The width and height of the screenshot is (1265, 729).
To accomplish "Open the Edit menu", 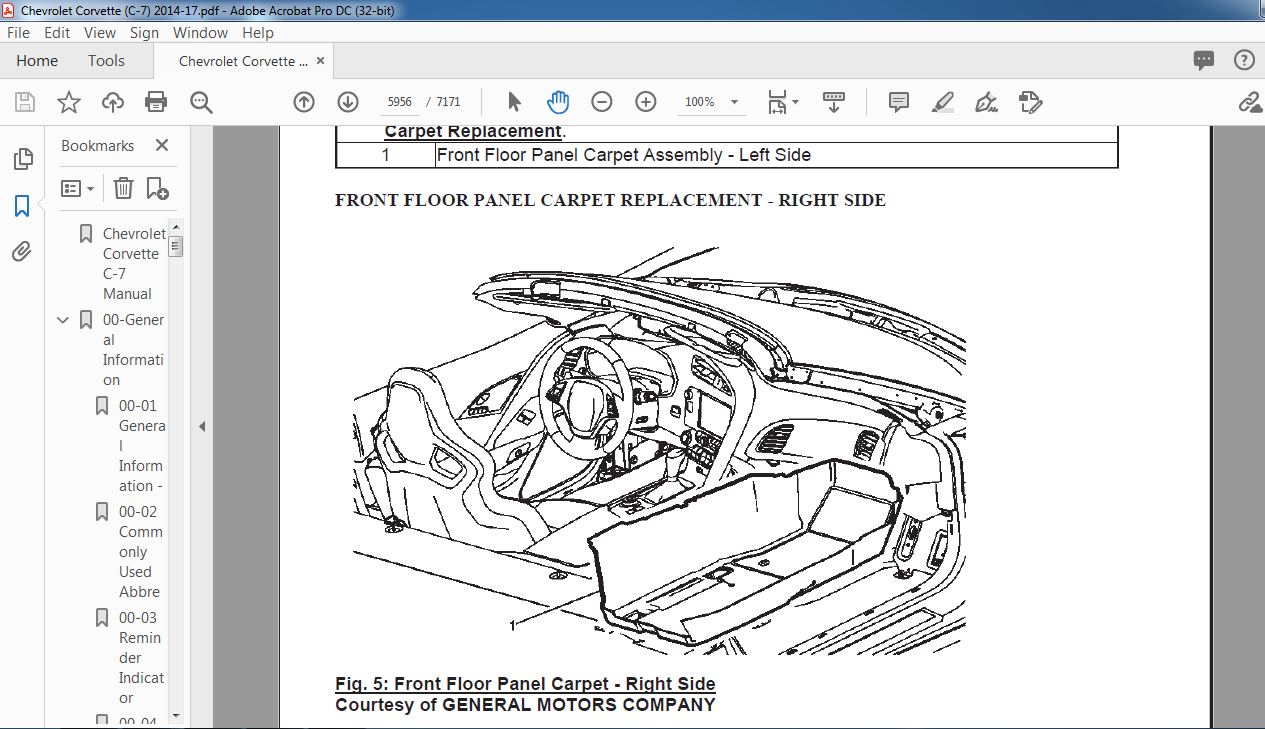I will [x=57, y=33].
